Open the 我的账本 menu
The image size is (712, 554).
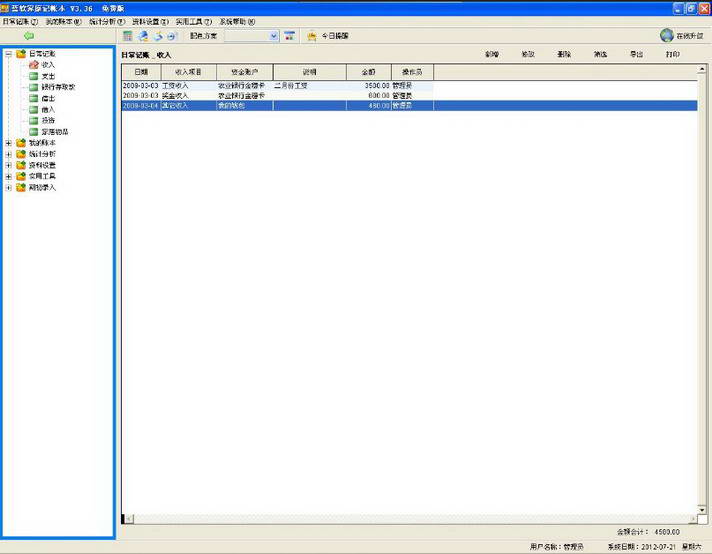tap(63, 21)
